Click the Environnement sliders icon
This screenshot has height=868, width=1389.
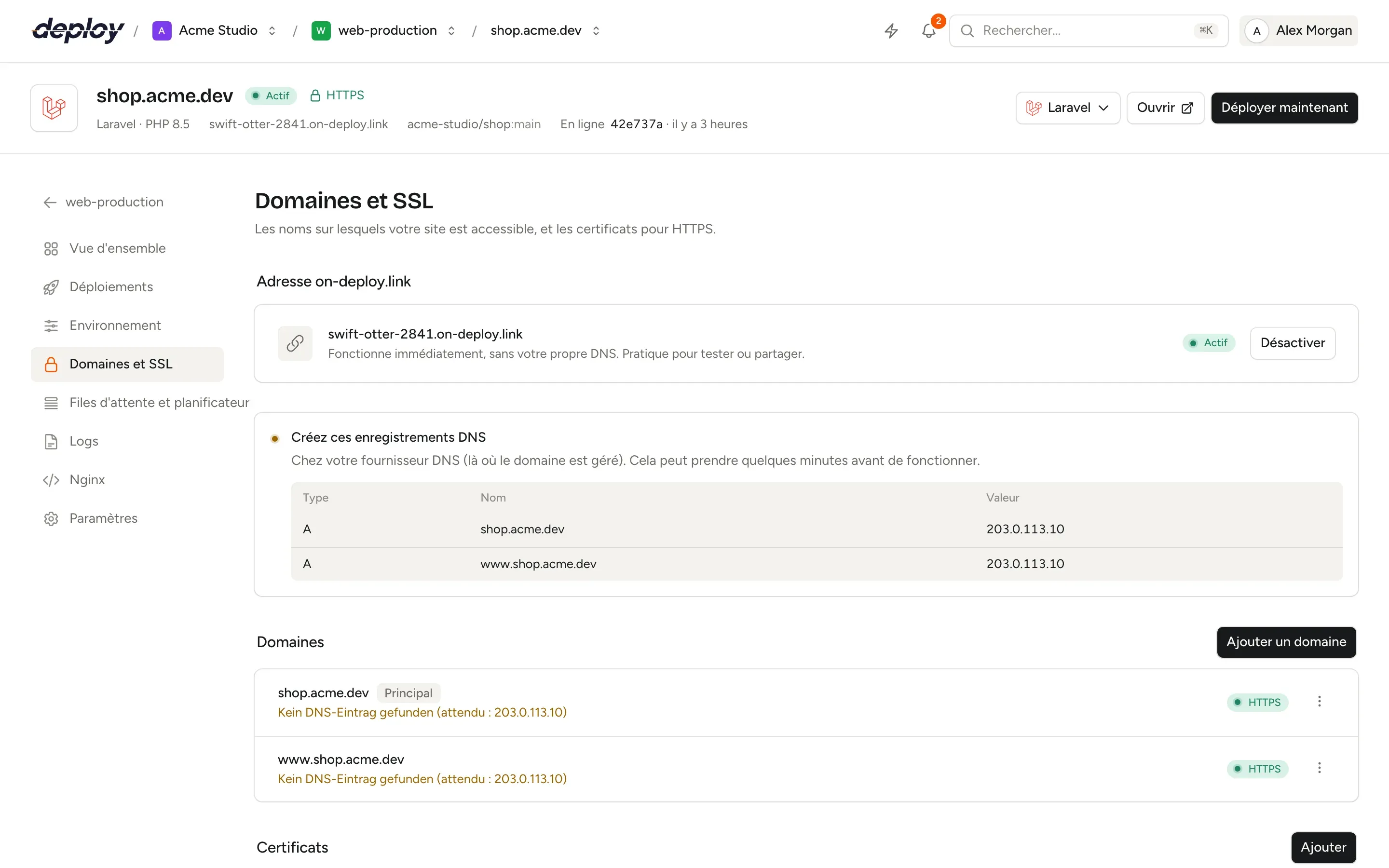click(51, 325)
